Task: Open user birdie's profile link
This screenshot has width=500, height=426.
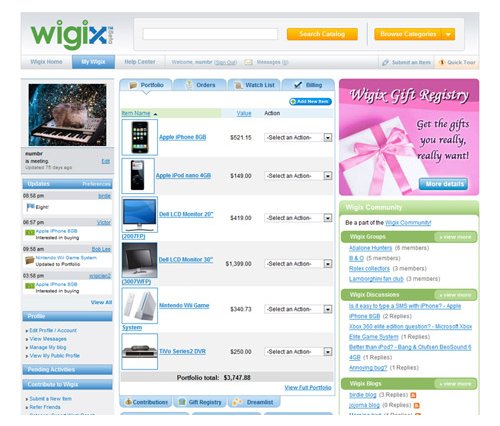Action: click(x=105, y=196)
